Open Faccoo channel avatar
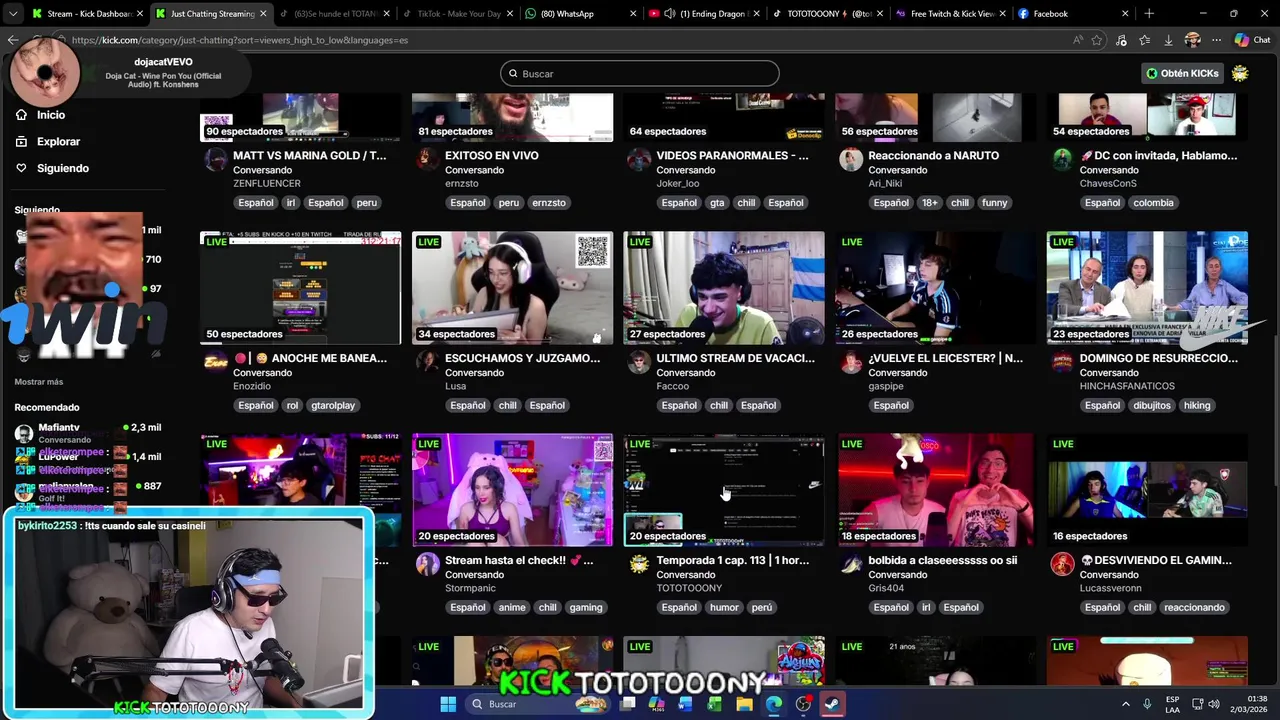Screen dimensions: 1280x720 638,363
